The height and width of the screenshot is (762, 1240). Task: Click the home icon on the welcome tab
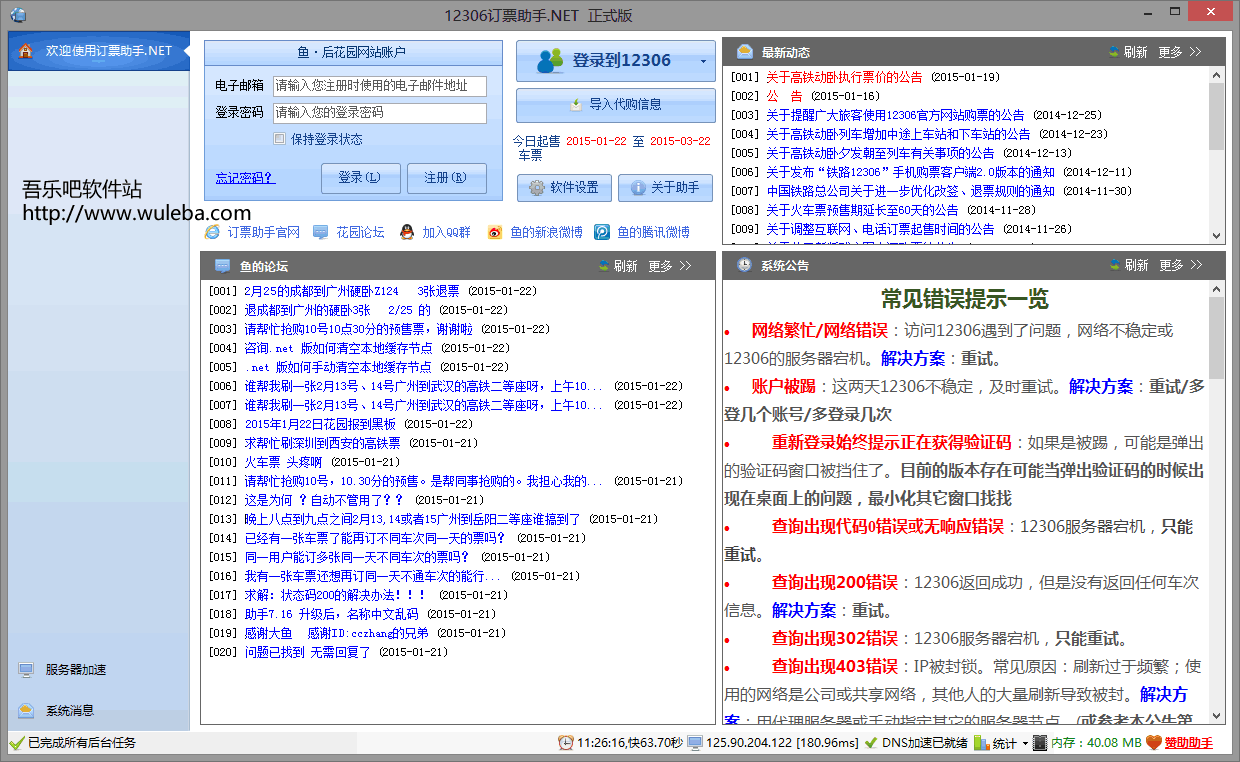26,51
